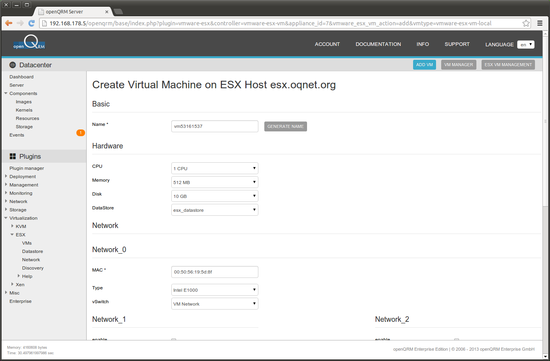Viewport: 550px width, 361px height.
Task: Go back with browser back arrow
Action: point(9,23)
